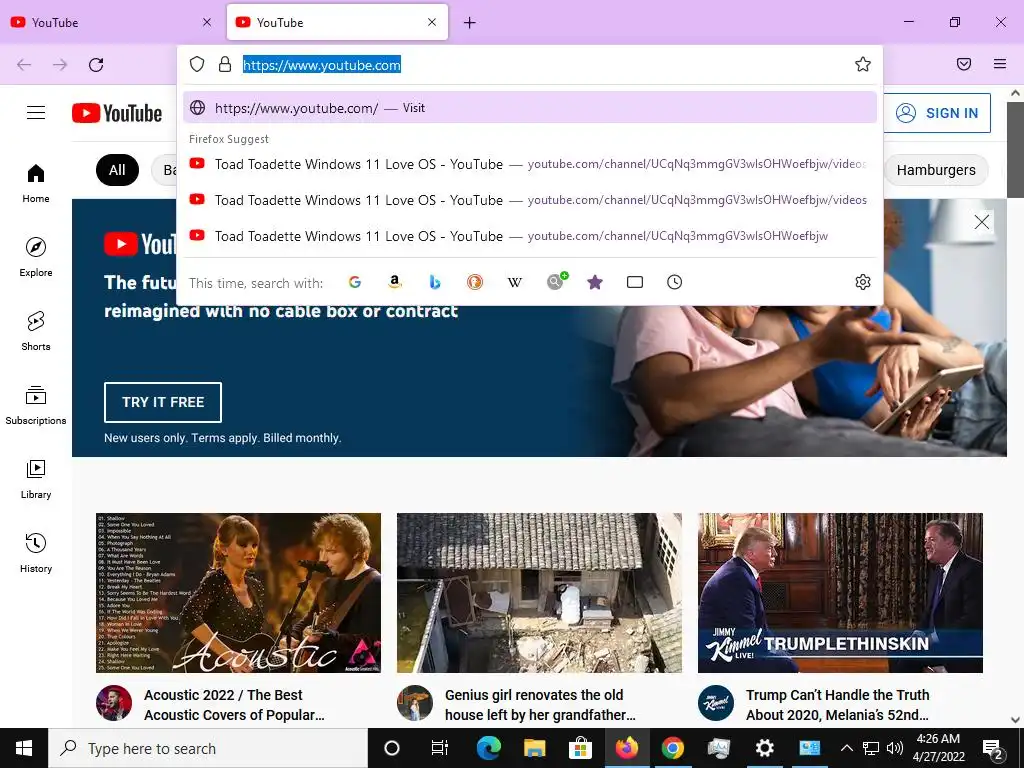Search bookmarks with the purple star
Screen dimensions: 1024x768
tap(595, 282)
